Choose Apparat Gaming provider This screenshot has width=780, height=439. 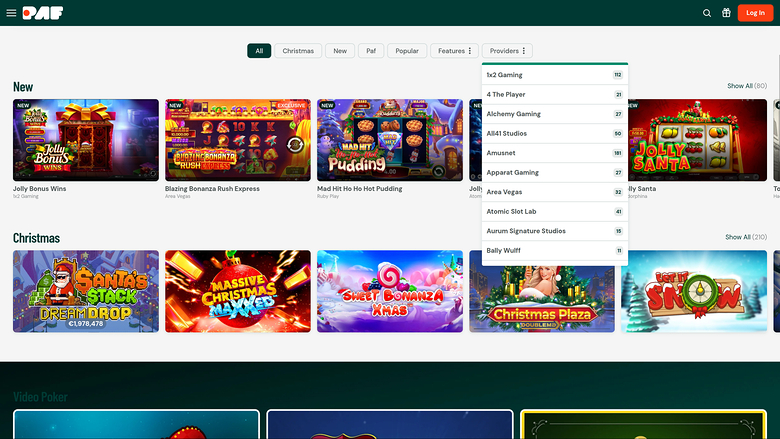[x=555, y=173]
